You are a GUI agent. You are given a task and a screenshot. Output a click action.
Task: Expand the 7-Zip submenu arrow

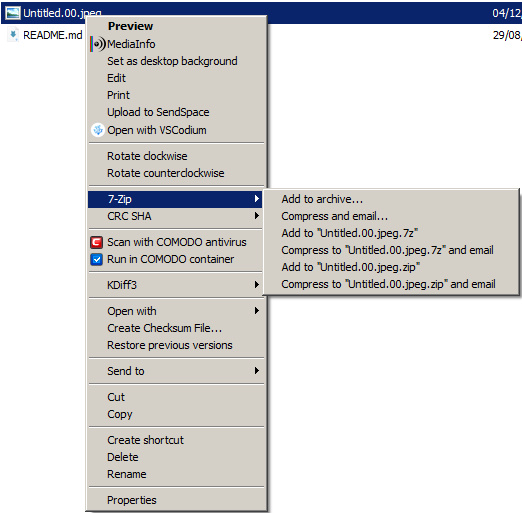pos(256,199)
